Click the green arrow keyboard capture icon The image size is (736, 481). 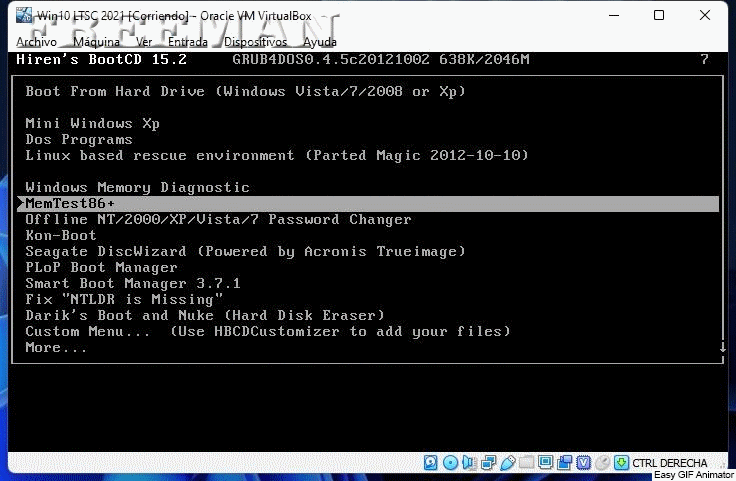pyautogui.click(x=621, y=463)
